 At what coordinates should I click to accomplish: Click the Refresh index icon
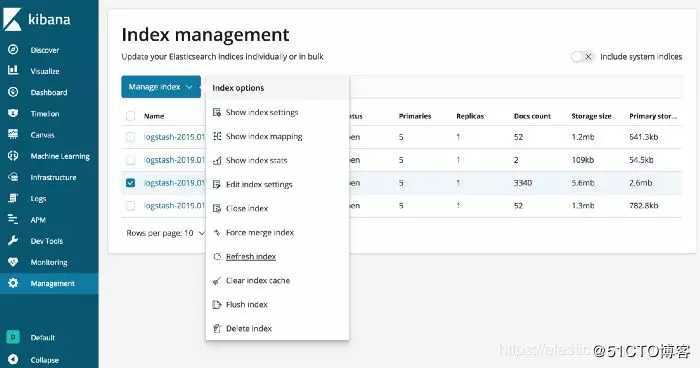point(217,257)
